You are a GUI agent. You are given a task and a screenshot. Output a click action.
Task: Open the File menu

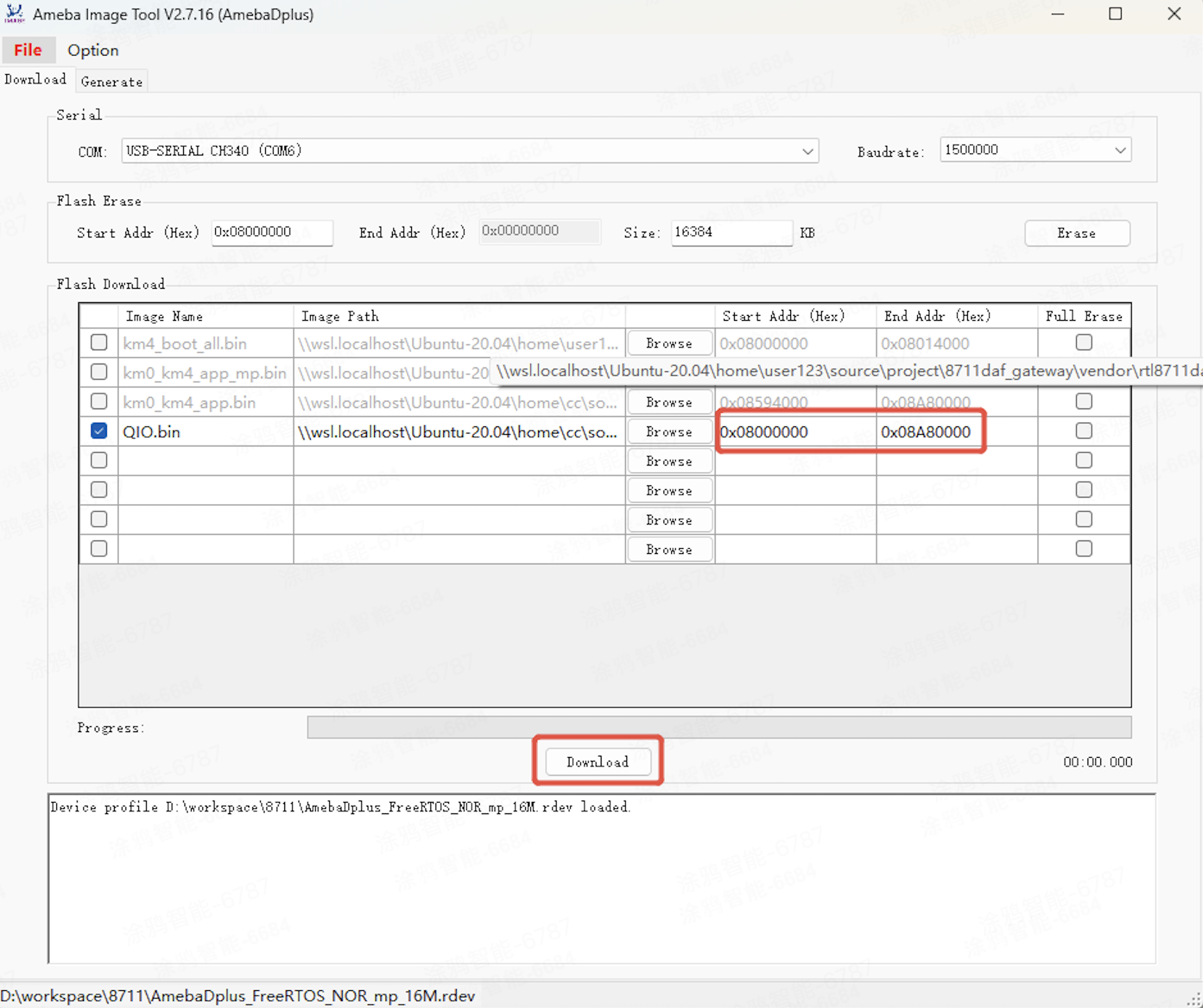[28, 50]
